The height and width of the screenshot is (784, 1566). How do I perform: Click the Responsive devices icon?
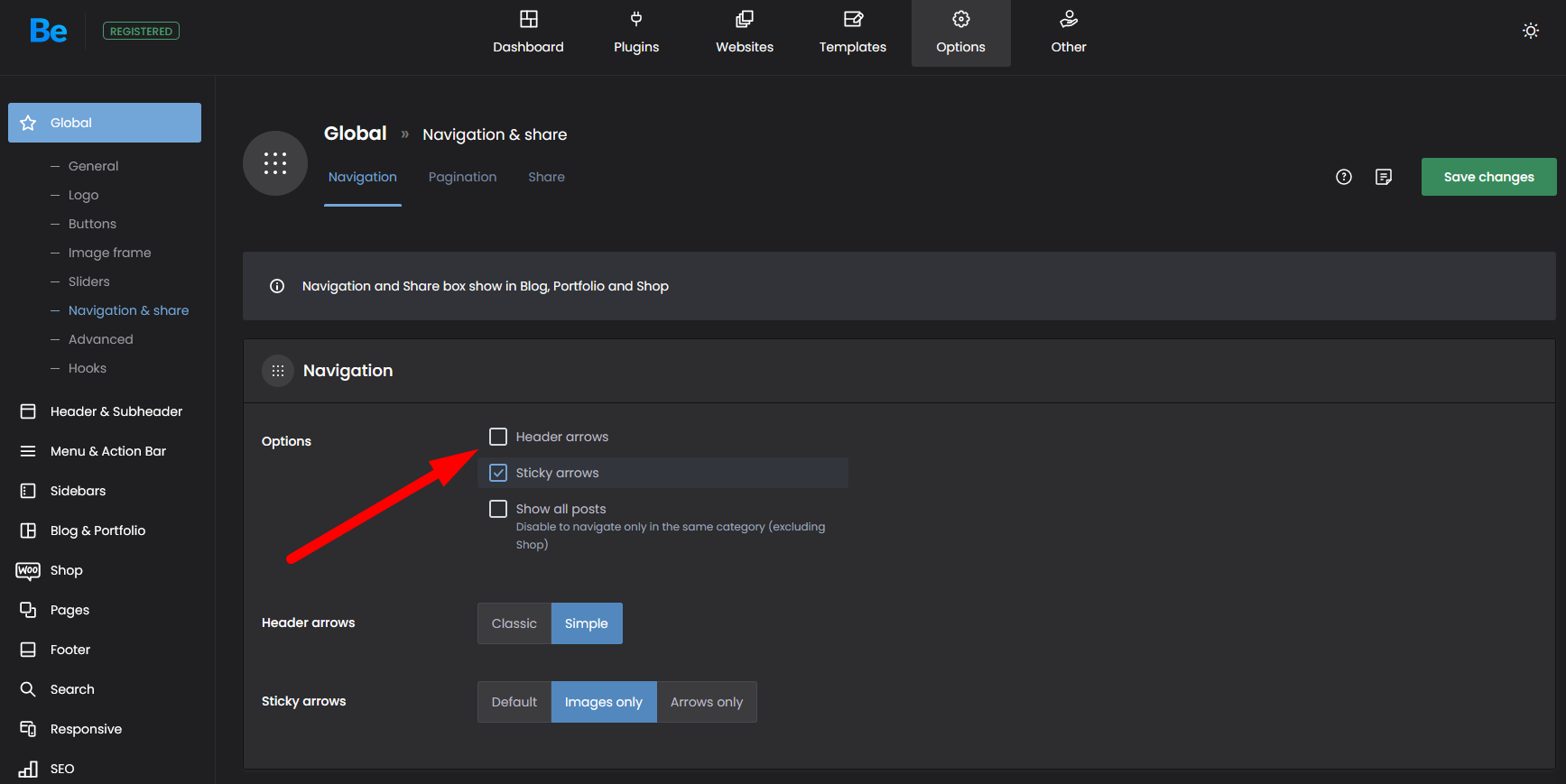pos(28,729)
